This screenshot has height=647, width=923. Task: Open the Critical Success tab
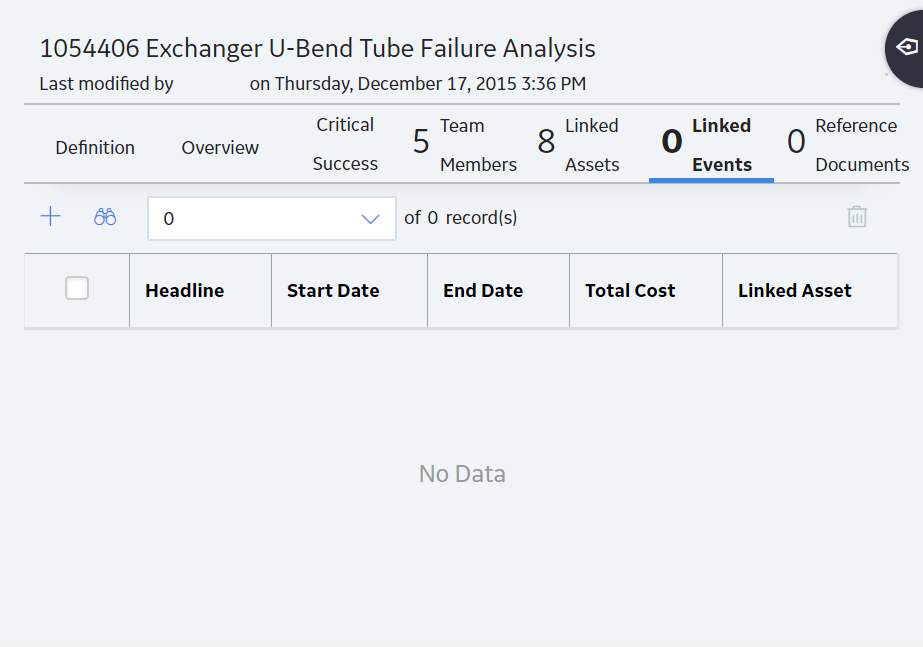[345, 144]
